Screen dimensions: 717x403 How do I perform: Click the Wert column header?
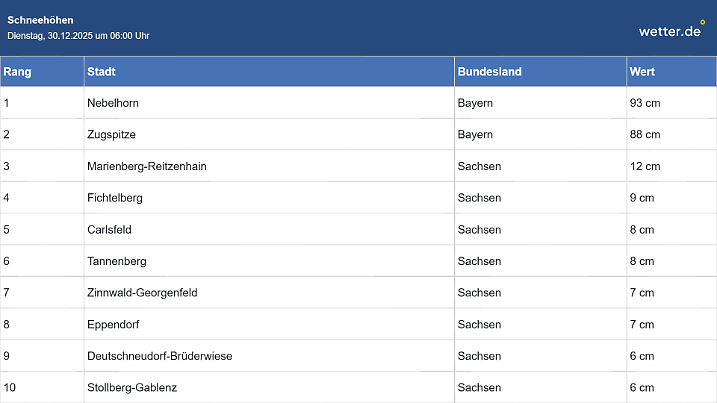click(642, 72)
